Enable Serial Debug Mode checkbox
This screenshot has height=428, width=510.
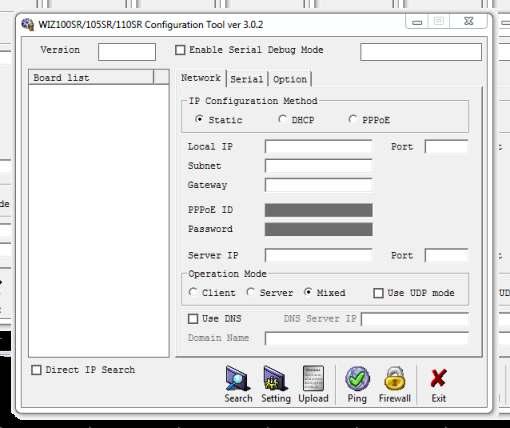(x=180, y=50)
